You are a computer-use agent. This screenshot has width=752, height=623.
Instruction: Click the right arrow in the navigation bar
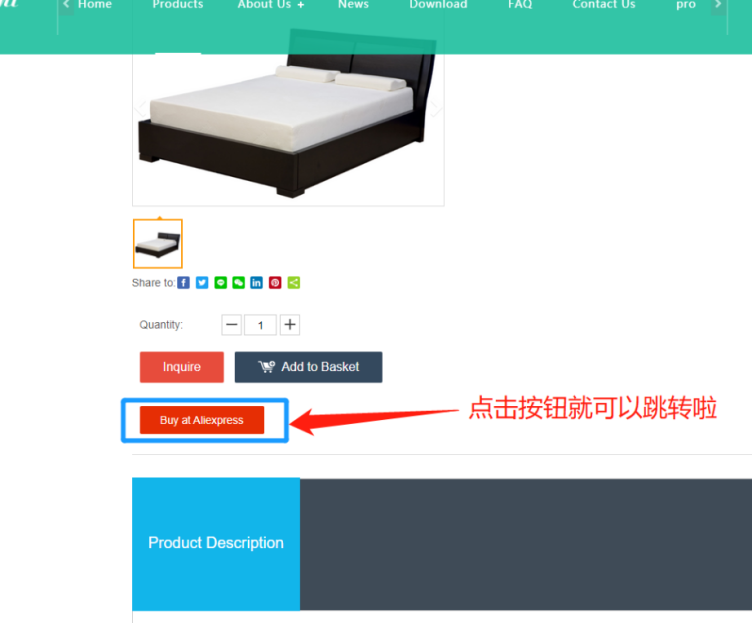click(x=717, y=5)
